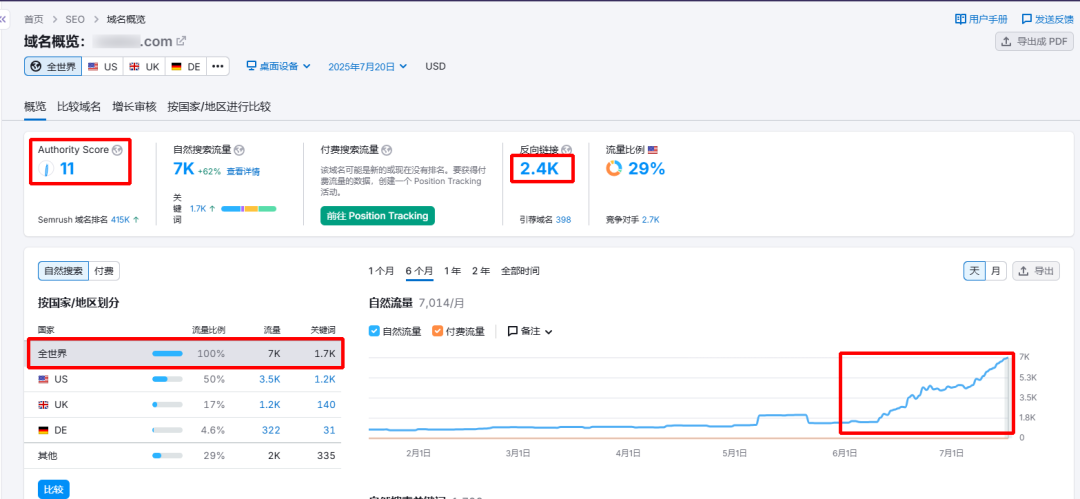1080x499 pixels.
Task: Open the ••• more databases menu
Action: (x=218, y=67)
